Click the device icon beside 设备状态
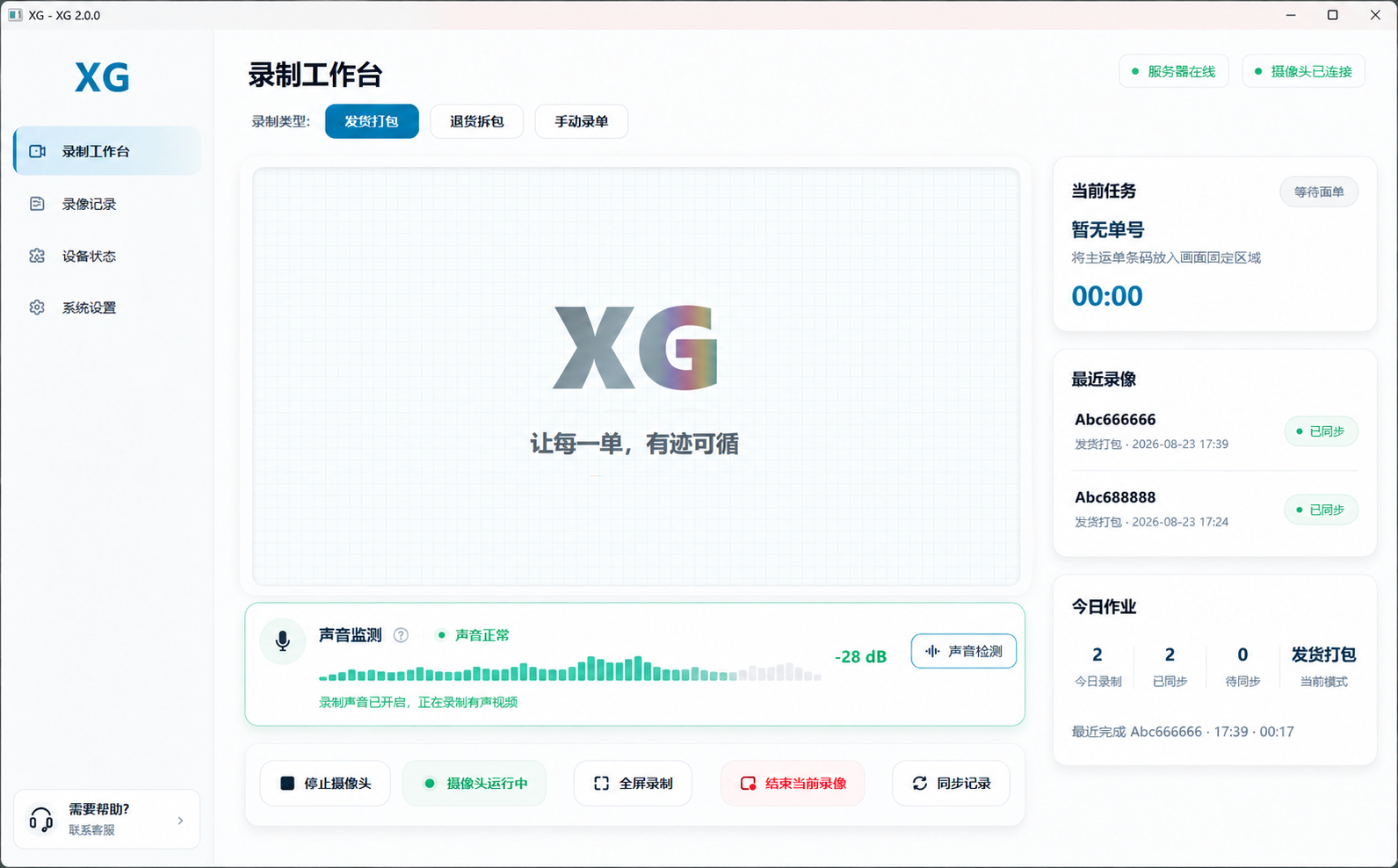Viewport: 1398px width, 868px height. pyautogui.click(x=37, y=256)
